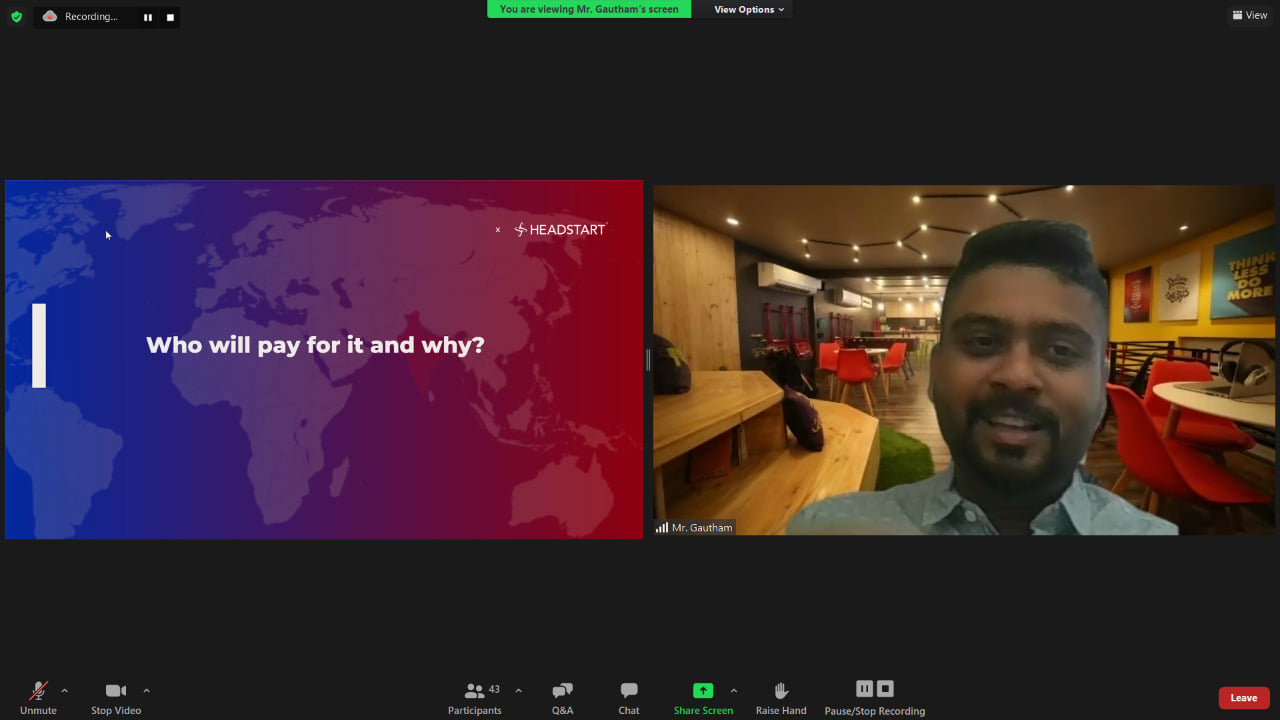Open the View Options dropdown

point(749,10)
